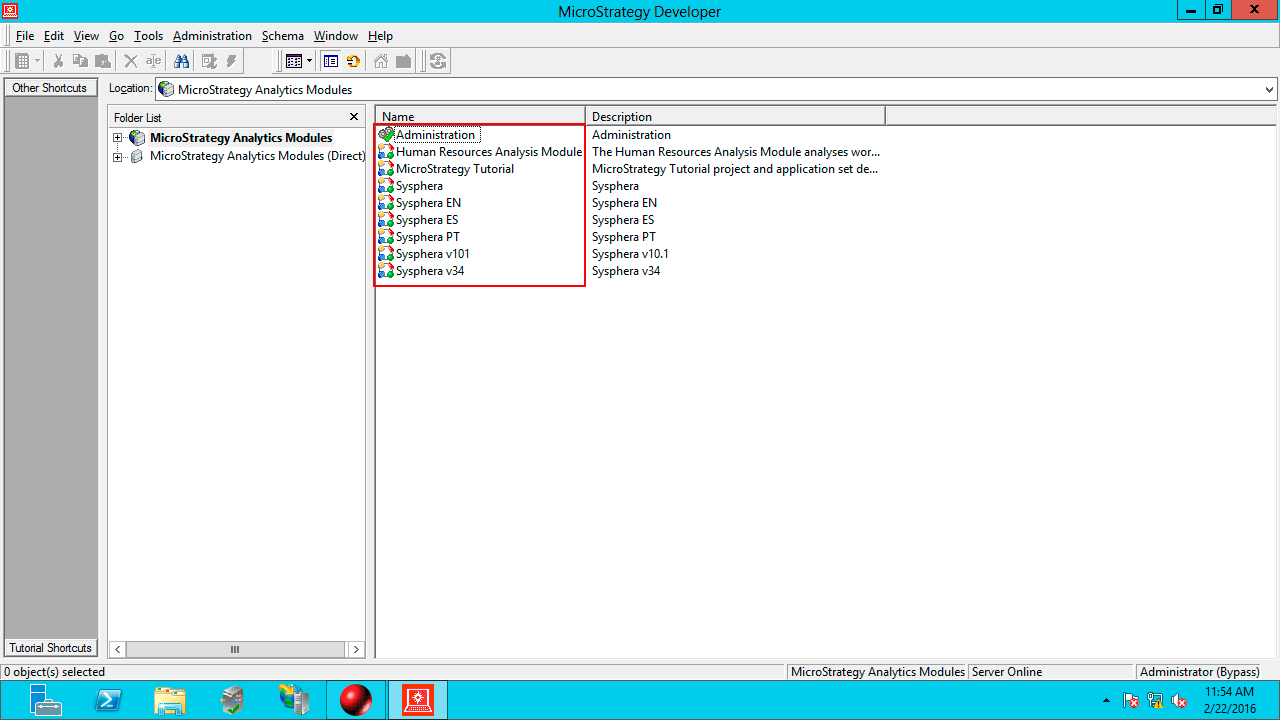Expand MicroStrategy Analytics Modules tree node
The width and height of the screenshot is (1280, 720).
118,138
